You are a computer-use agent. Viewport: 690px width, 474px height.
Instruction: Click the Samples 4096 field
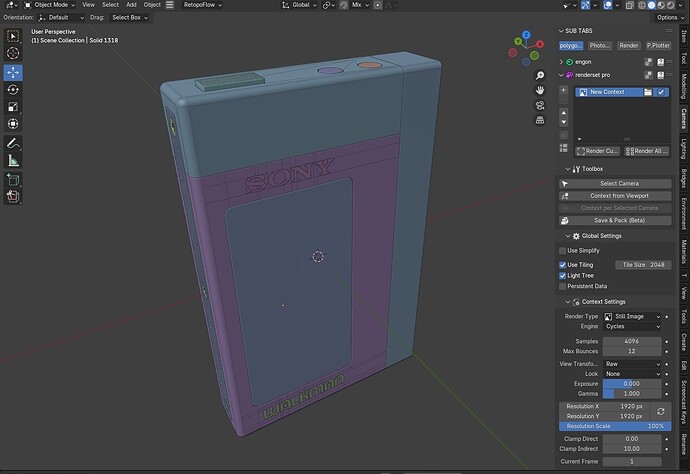(632, 341)
